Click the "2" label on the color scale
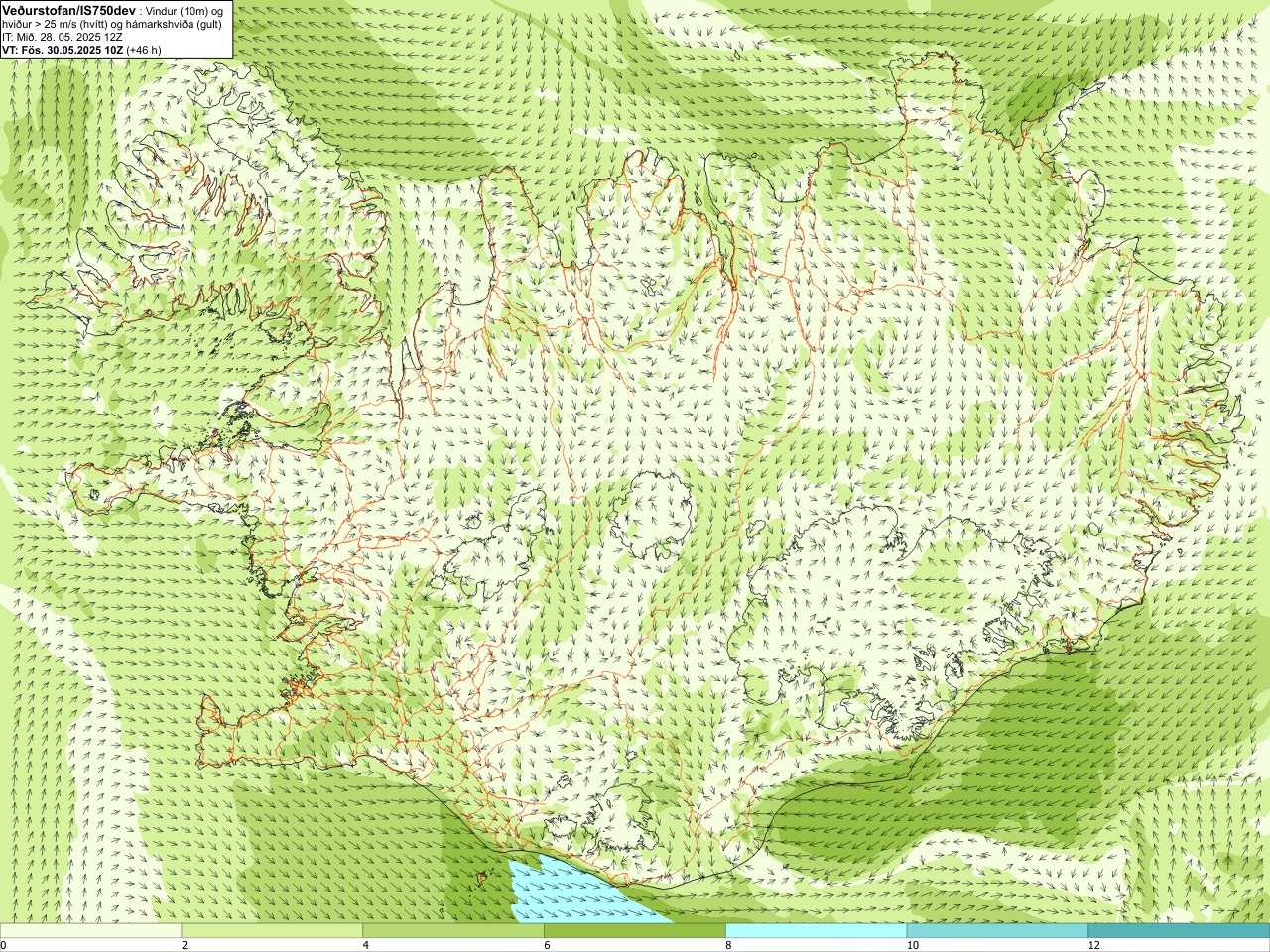Viewport: 1270px width, 952px height. 185,945
